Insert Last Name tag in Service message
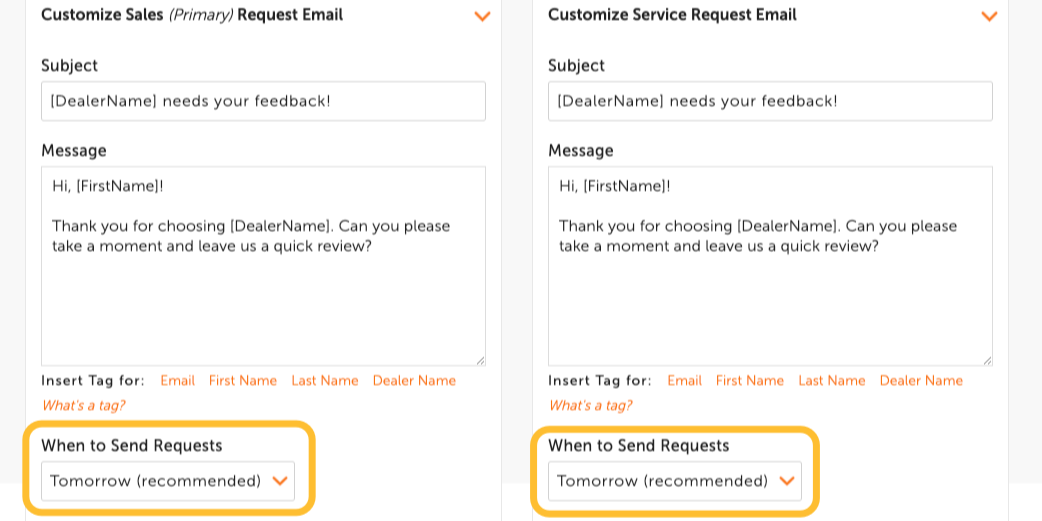 coord(832,381)
